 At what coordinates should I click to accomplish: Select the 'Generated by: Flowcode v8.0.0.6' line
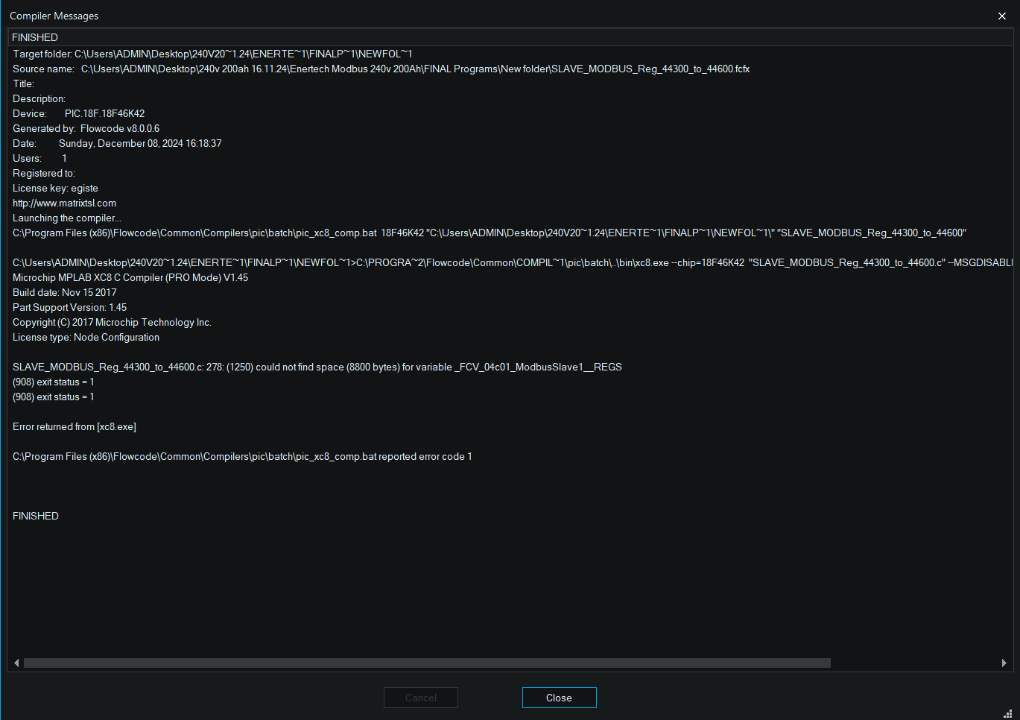click(86, 128)
